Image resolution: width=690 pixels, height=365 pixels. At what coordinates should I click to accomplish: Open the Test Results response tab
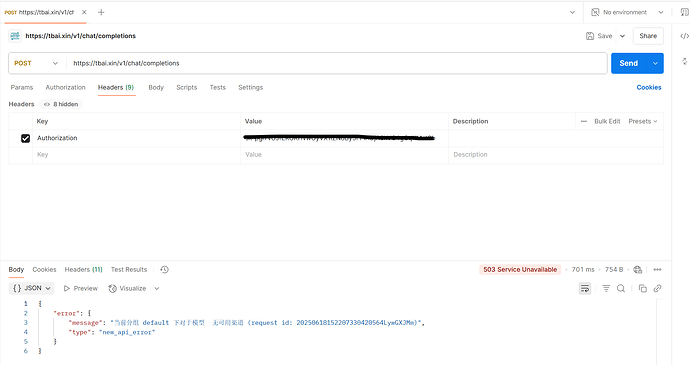coord(129,269)
